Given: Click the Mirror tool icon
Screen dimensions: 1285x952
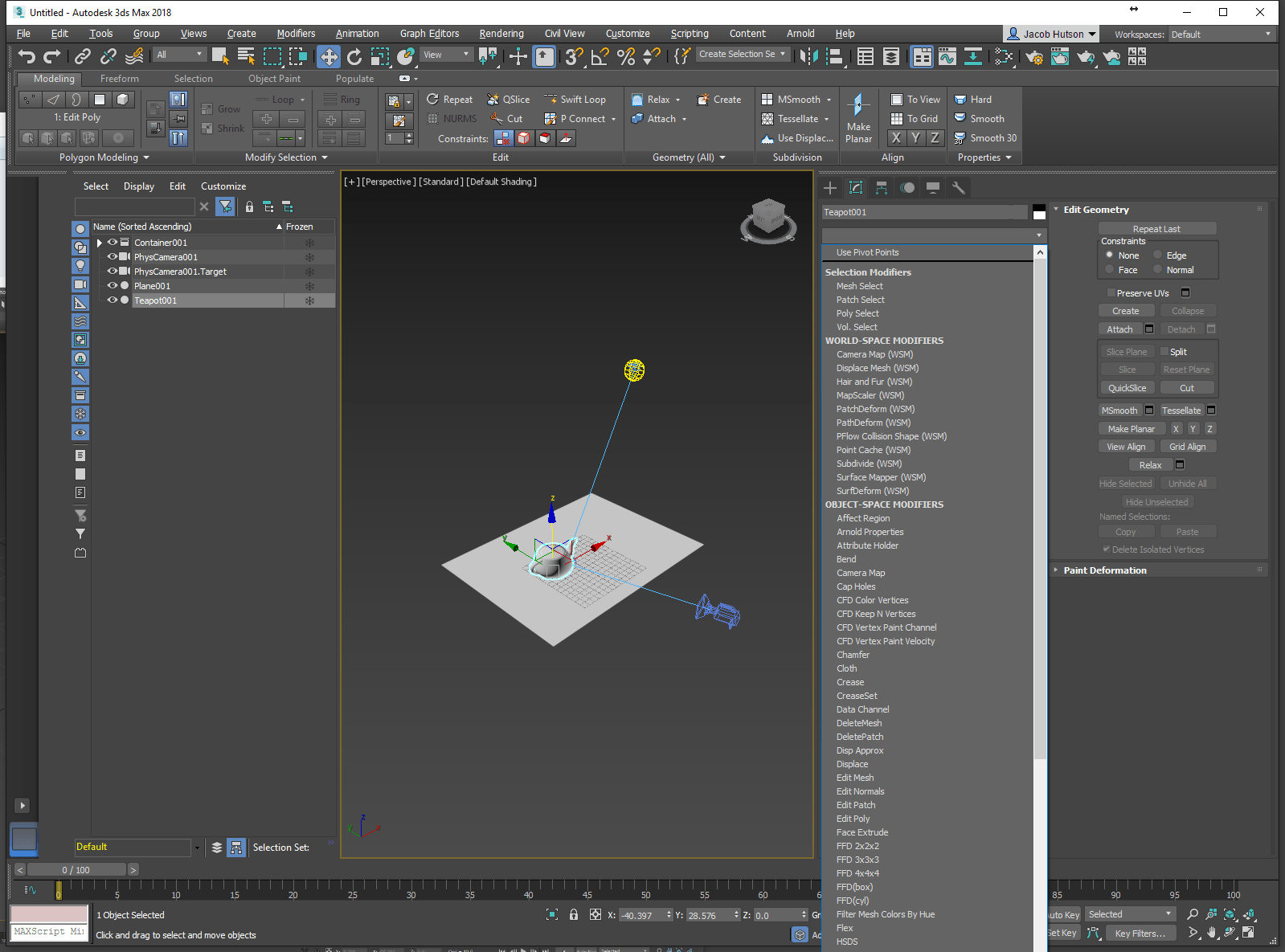Looking at the screenshot, I should click(x=808, y=56).
